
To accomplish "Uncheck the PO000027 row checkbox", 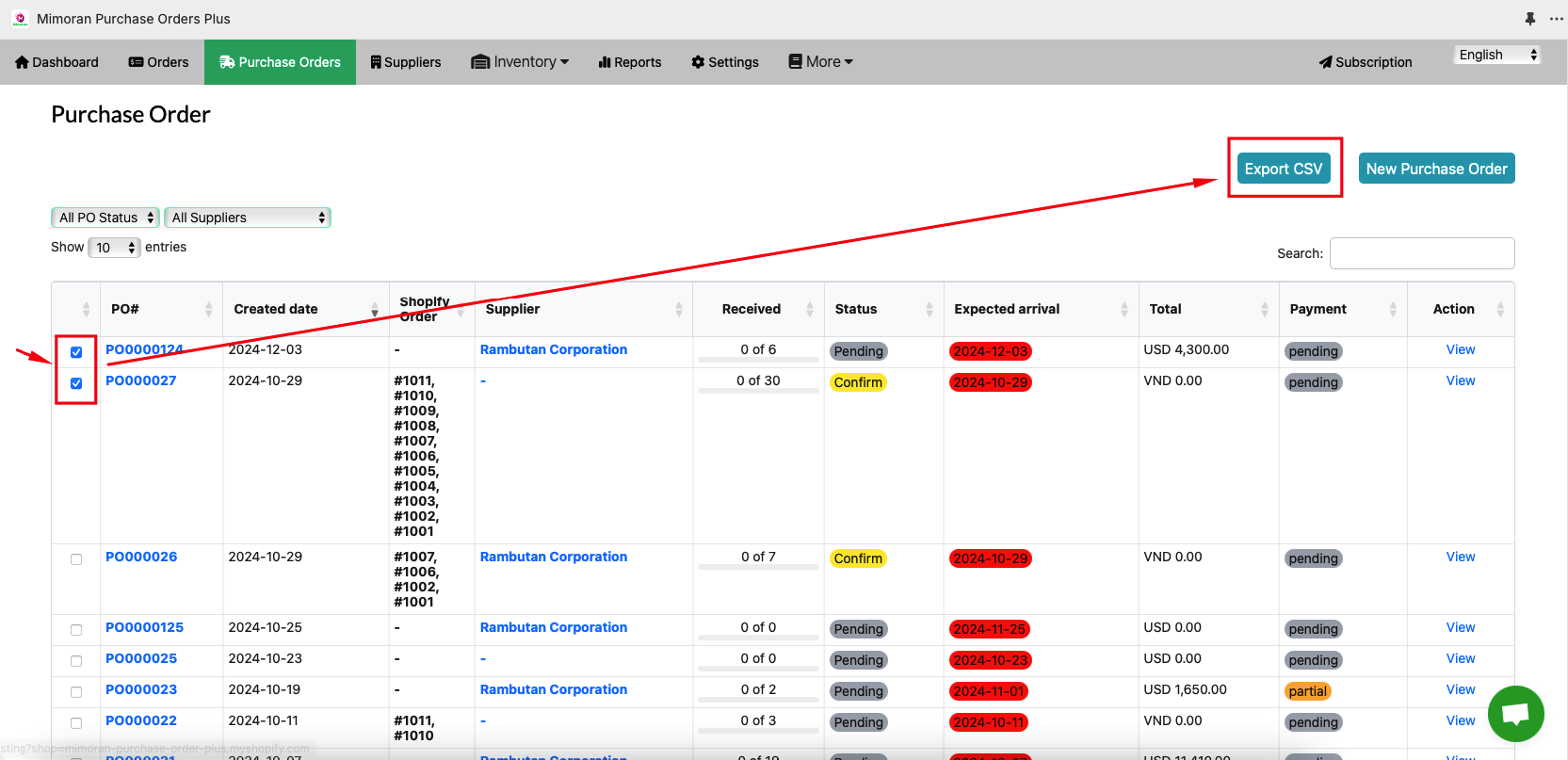I will tap(76, 383).
